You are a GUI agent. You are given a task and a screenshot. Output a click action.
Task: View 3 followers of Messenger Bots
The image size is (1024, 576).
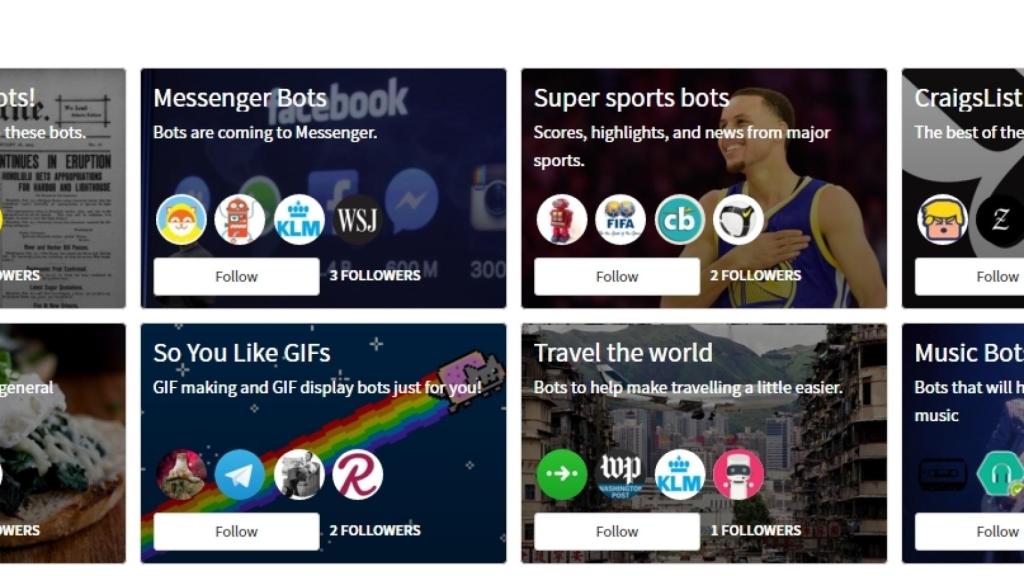375,276
